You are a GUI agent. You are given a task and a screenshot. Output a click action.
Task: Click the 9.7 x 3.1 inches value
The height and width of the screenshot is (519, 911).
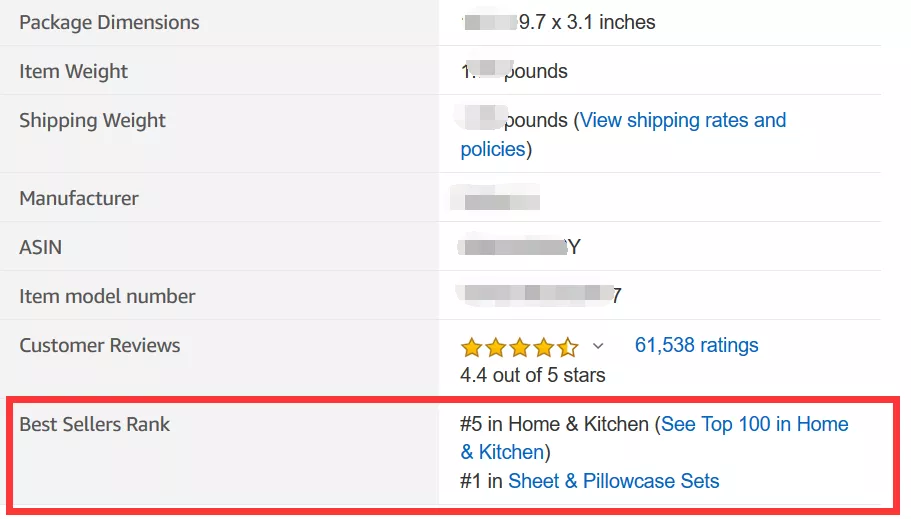tap(586, 22)
